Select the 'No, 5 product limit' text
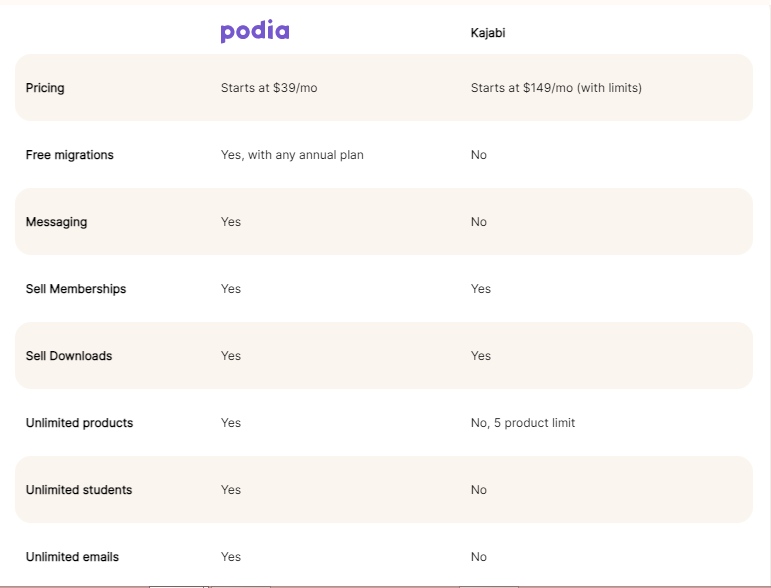The width and height of the screenshot is (771, 588). coord(523,423)
